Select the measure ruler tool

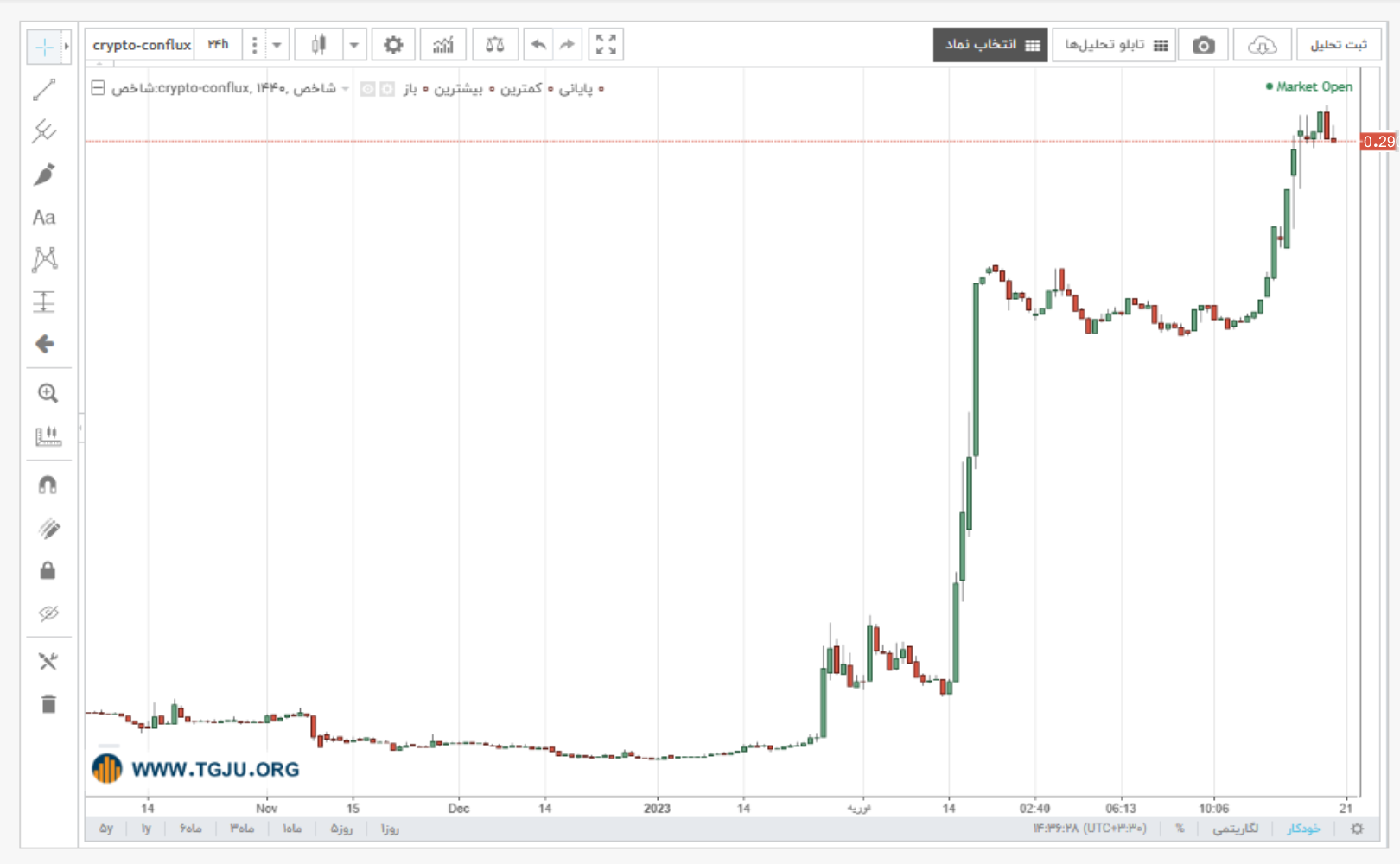pyautogui.click(x=48, y=436)
